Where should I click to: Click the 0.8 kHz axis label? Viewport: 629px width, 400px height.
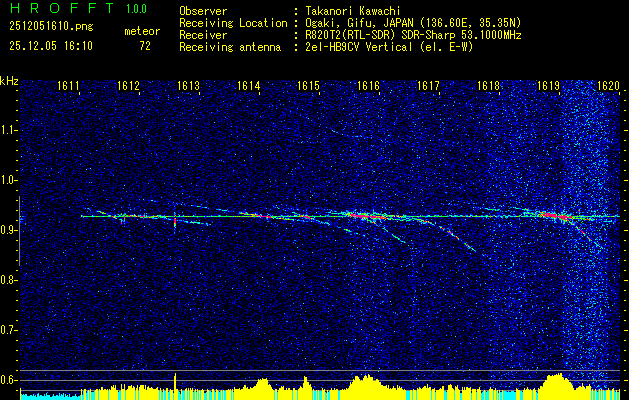point(8,280)
